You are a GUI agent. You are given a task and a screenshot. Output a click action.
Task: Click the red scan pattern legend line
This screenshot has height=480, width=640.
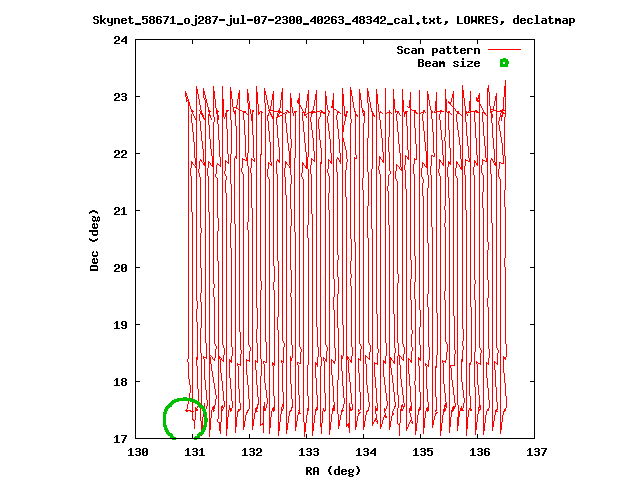tap(504, 50)
